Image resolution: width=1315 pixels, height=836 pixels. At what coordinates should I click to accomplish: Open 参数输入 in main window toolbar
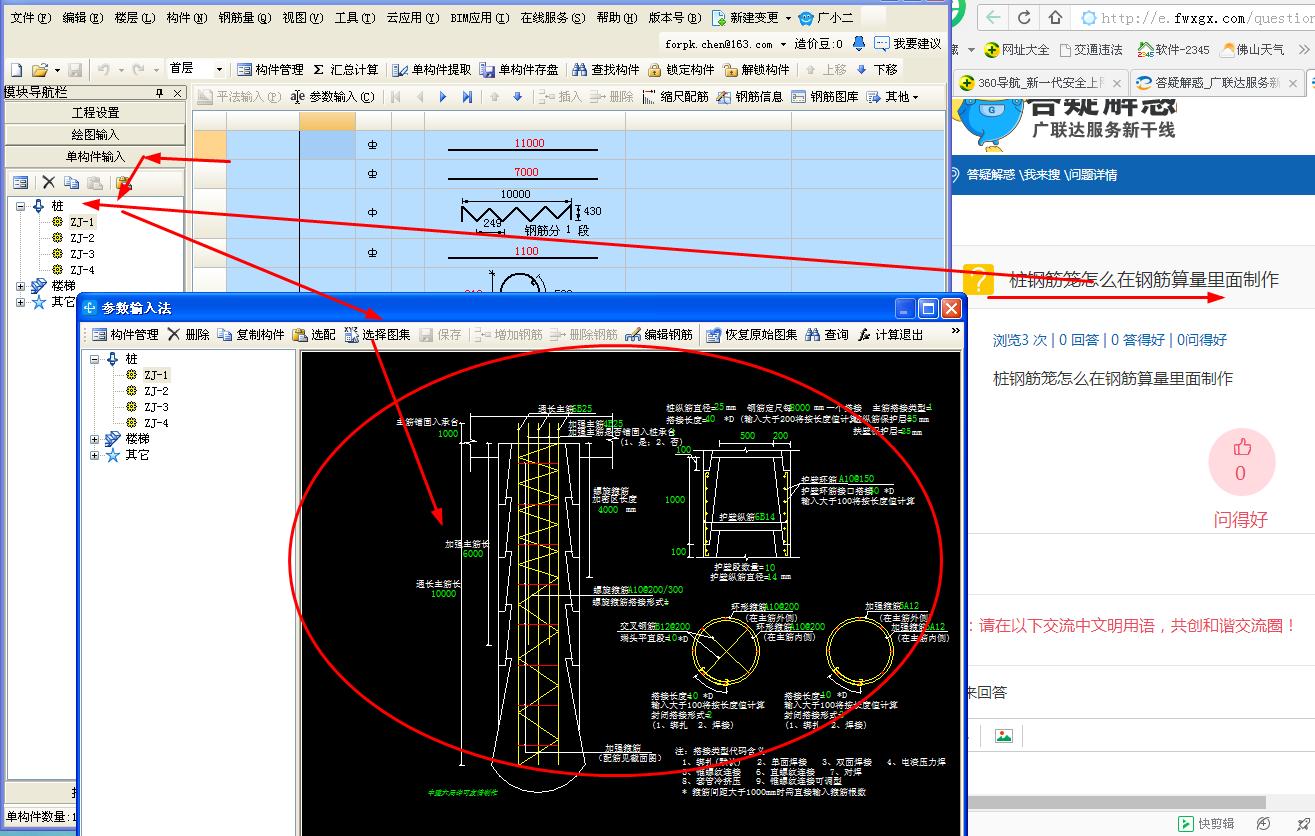click(x=332, y=97)
